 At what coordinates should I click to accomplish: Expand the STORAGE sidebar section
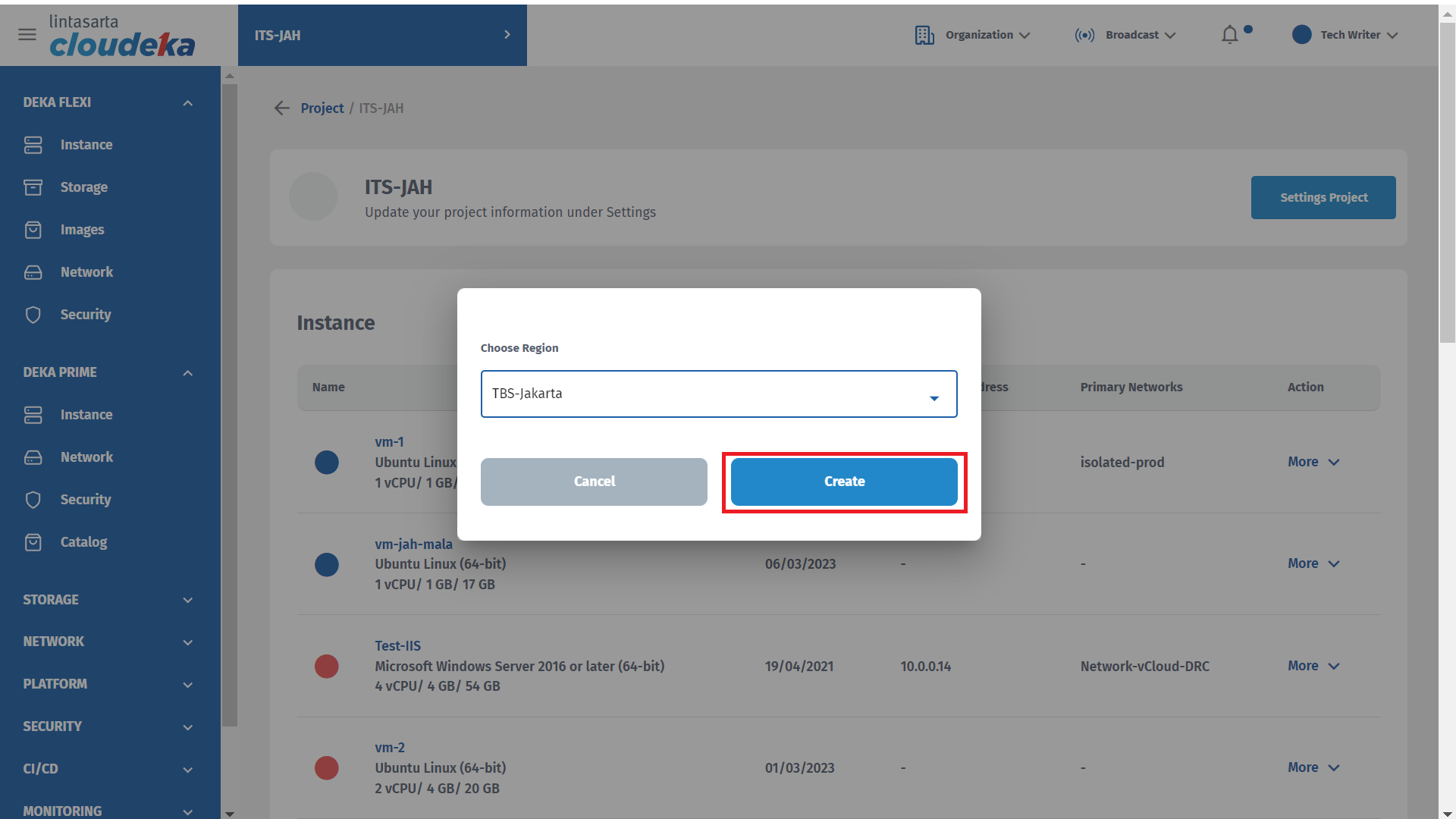coord(187,600)
